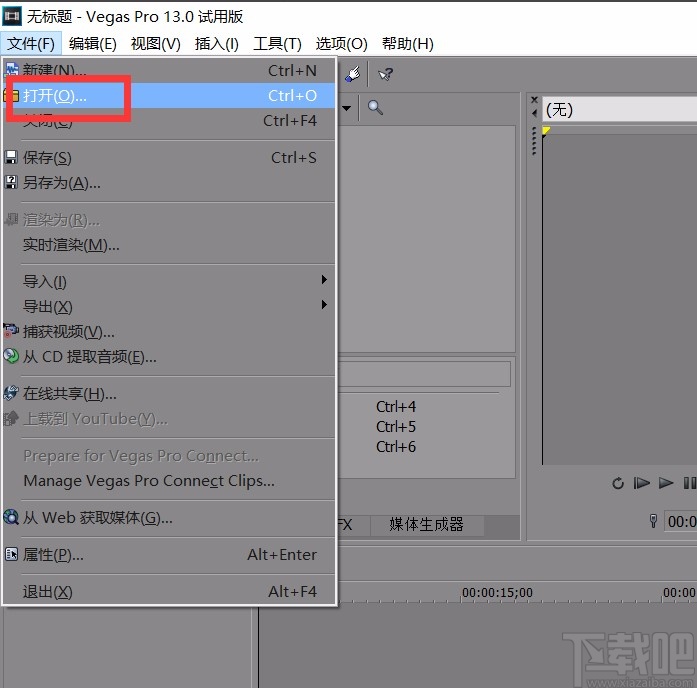697x688 pixels.
Task: Select 保存(S) menu entry
Action: tap(169, 157)
